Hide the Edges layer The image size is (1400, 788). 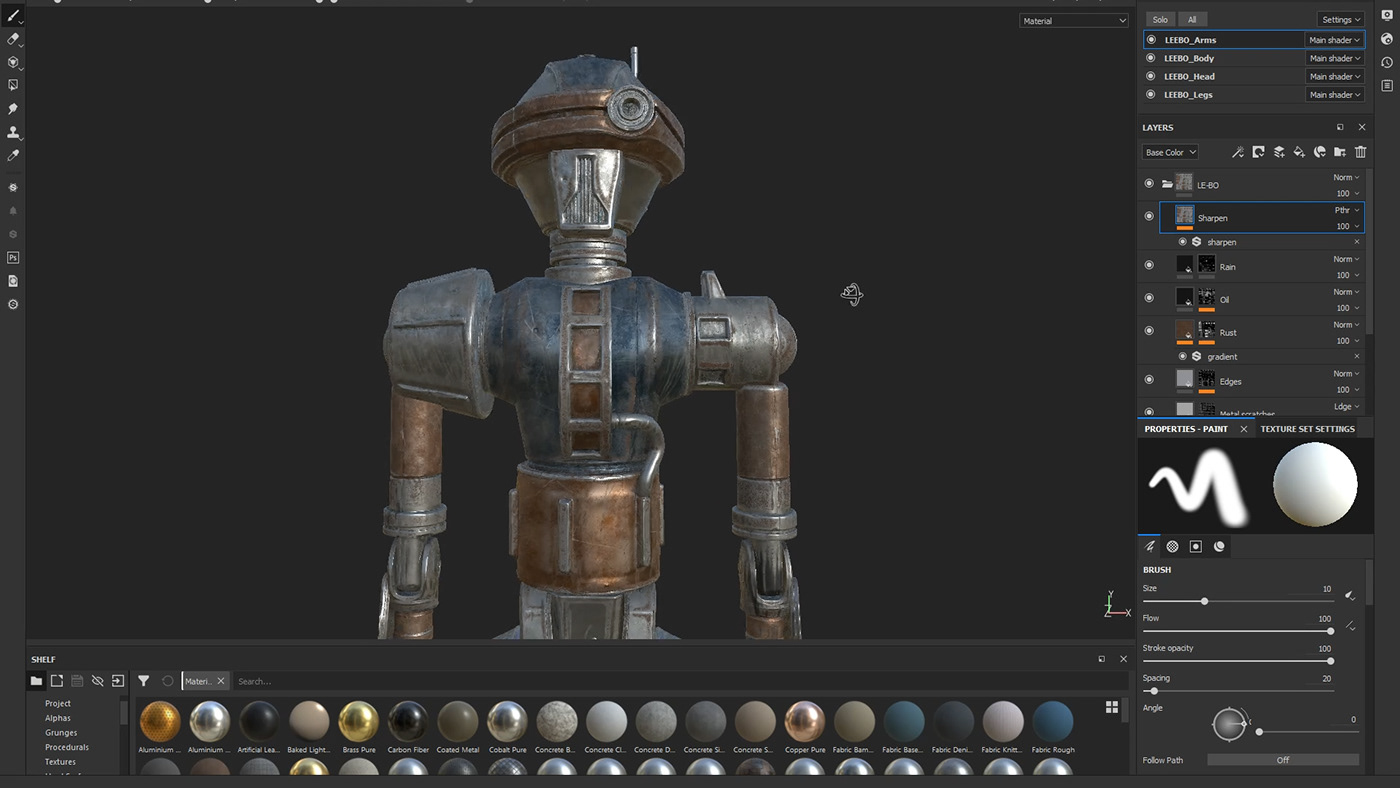pos(1149,380)
